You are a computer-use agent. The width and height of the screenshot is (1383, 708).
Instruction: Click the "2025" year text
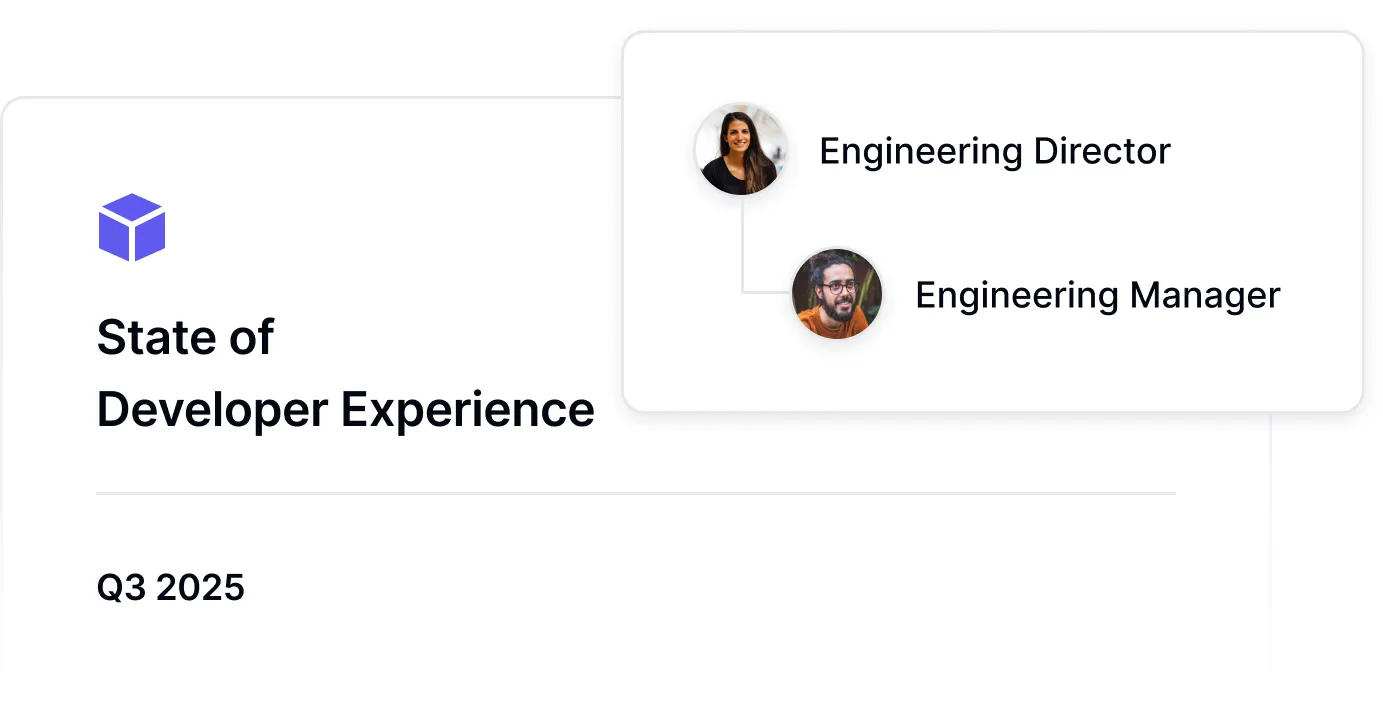click(x=200, y=587)
